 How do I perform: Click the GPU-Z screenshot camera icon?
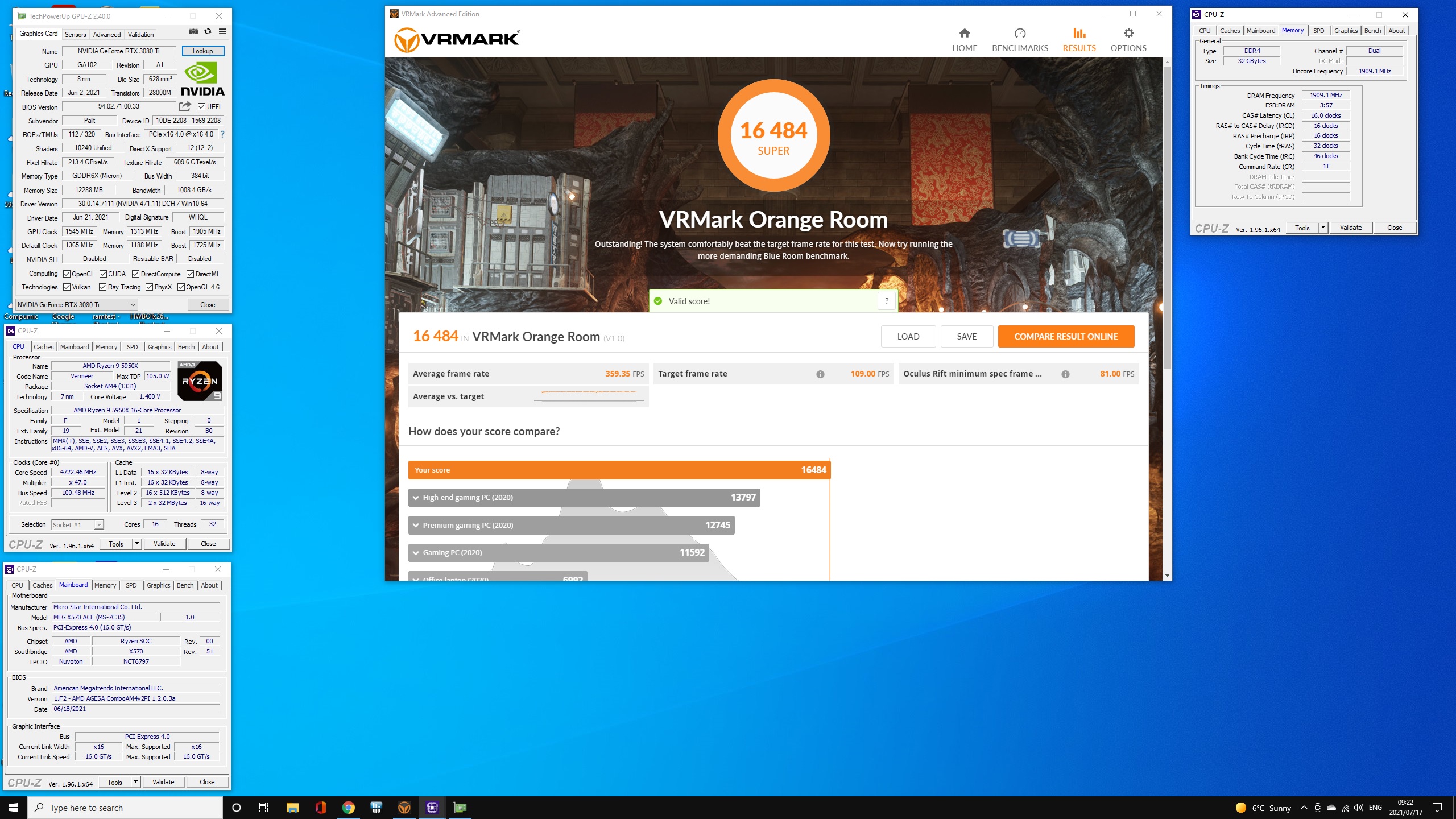click(193, 32)
